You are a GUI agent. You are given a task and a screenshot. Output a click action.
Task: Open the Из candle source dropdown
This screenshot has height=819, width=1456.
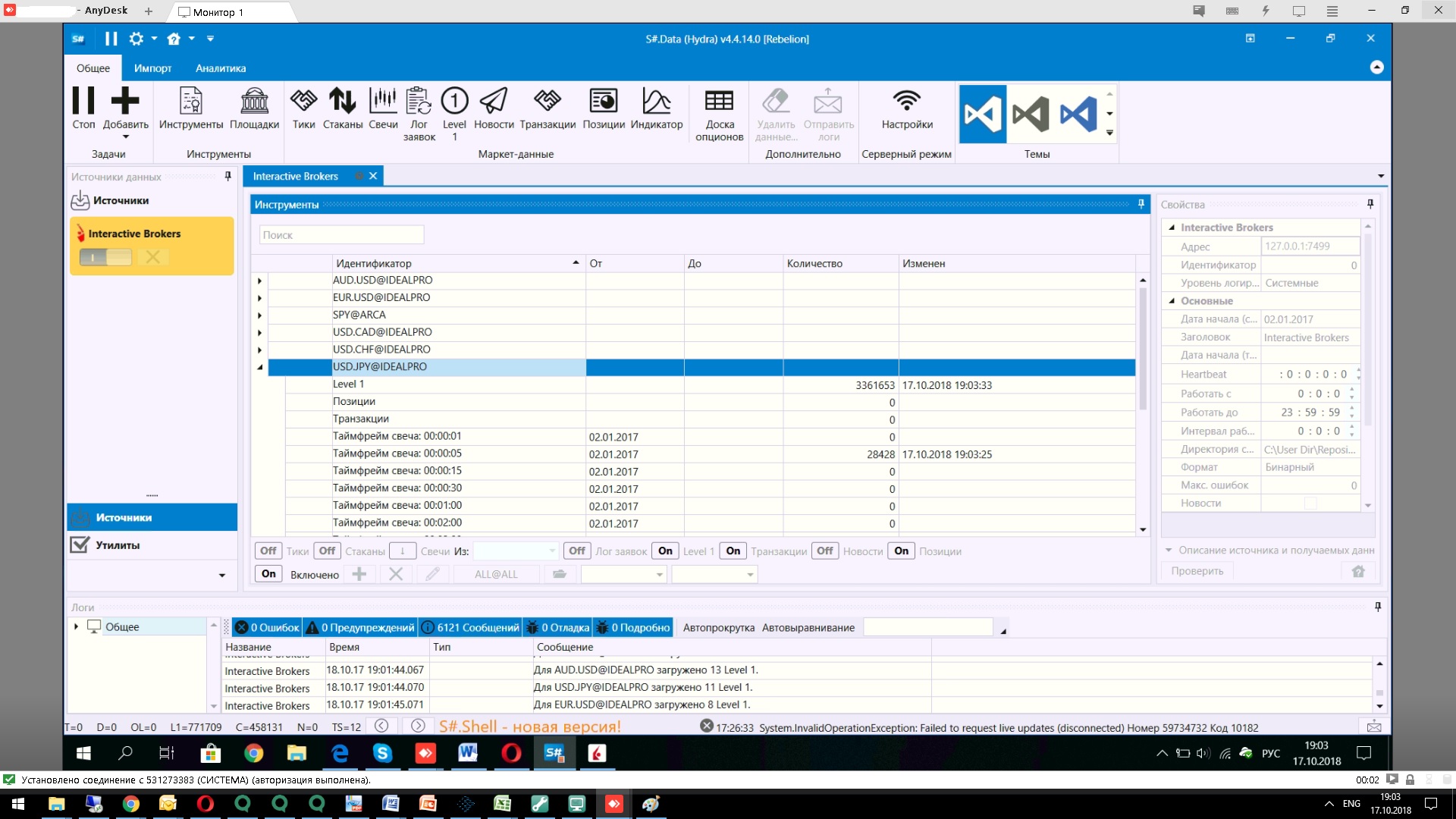click(552, 551)
